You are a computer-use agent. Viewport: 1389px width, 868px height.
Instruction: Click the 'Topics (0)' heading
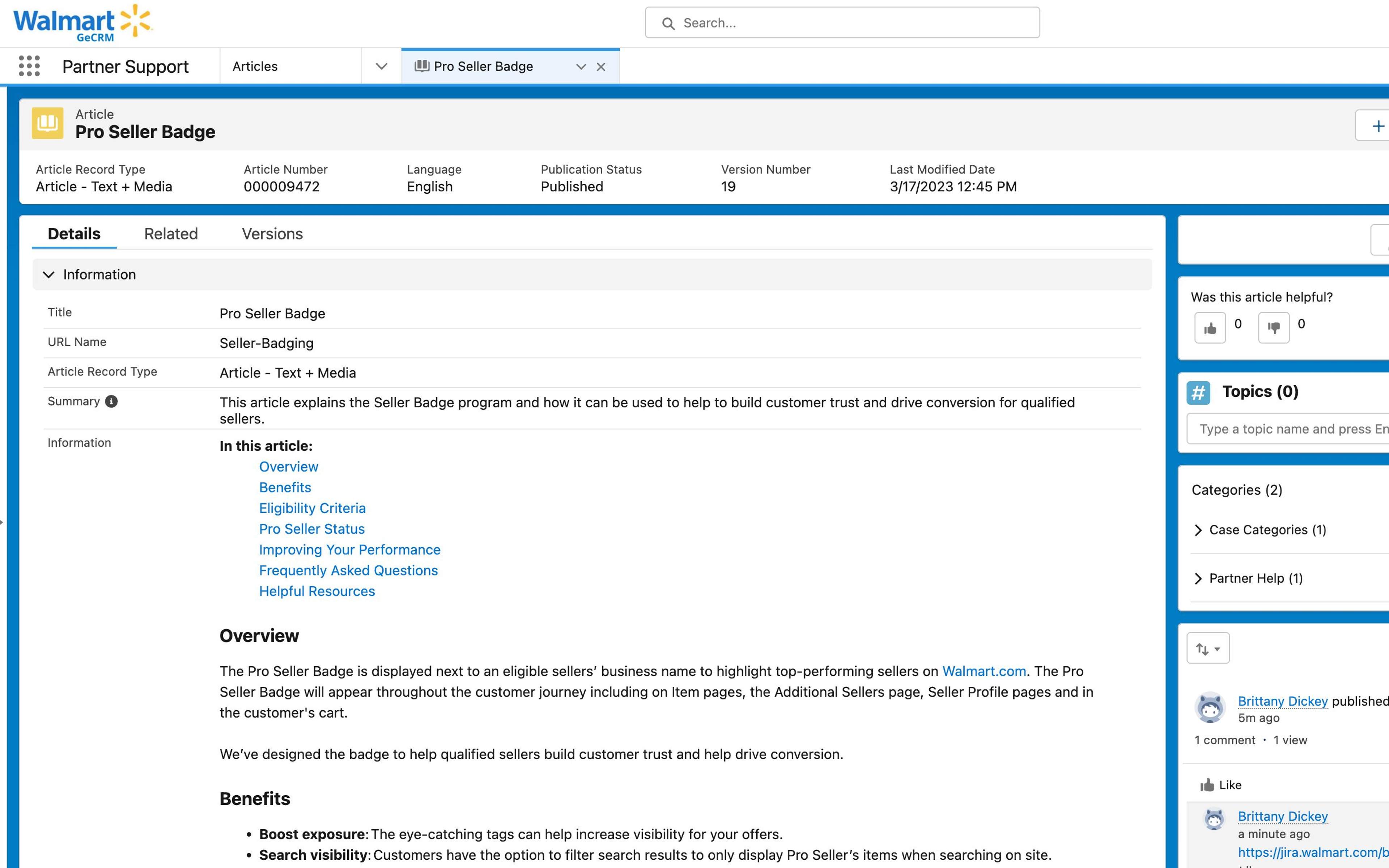tap(1260, 392)
